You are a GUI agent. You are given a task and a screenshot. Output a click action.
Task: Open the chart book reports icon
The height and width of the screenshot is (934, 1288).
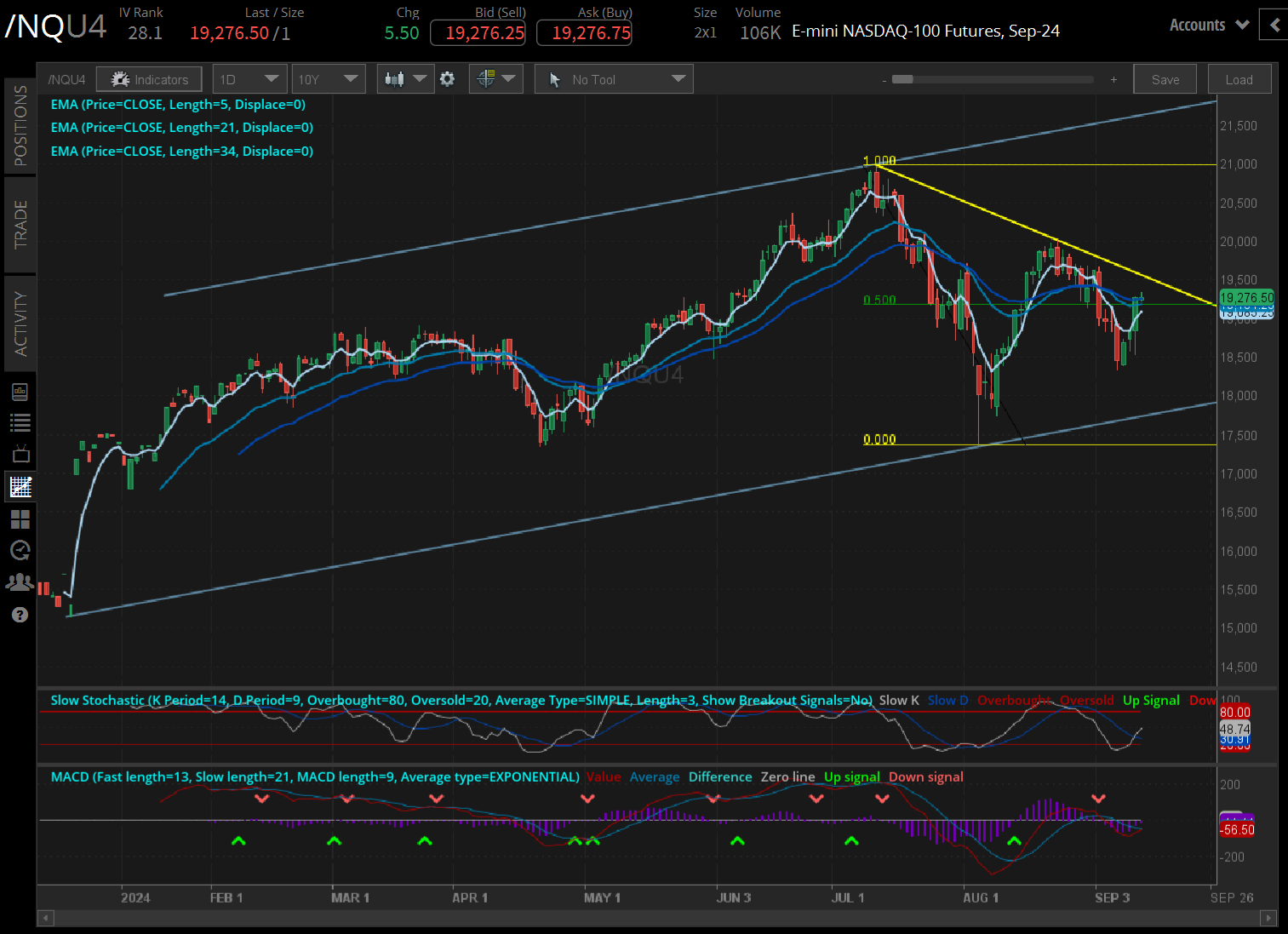(20, 392)
